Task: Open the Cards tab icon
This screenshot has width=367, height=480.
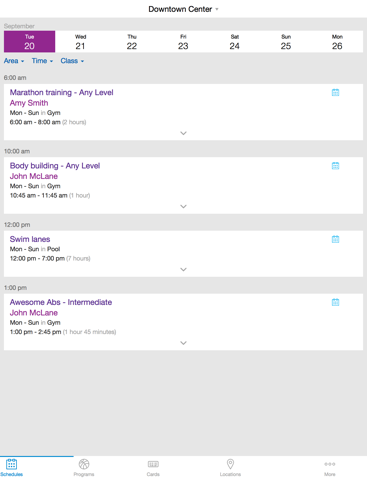Action: 153,464
